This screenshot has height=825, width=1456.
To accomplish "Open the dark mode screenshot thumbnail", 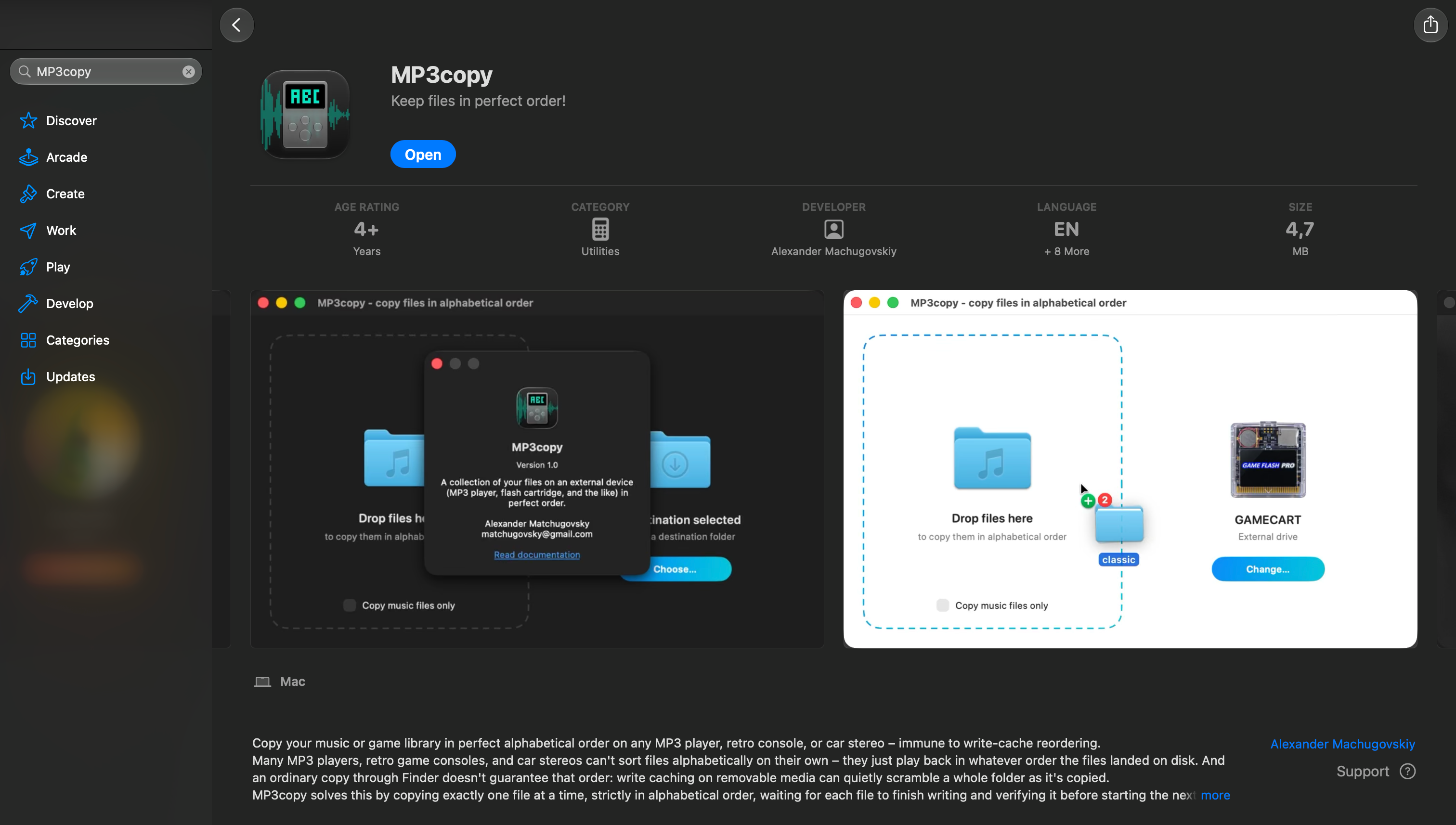I will (x=537, y=469).
